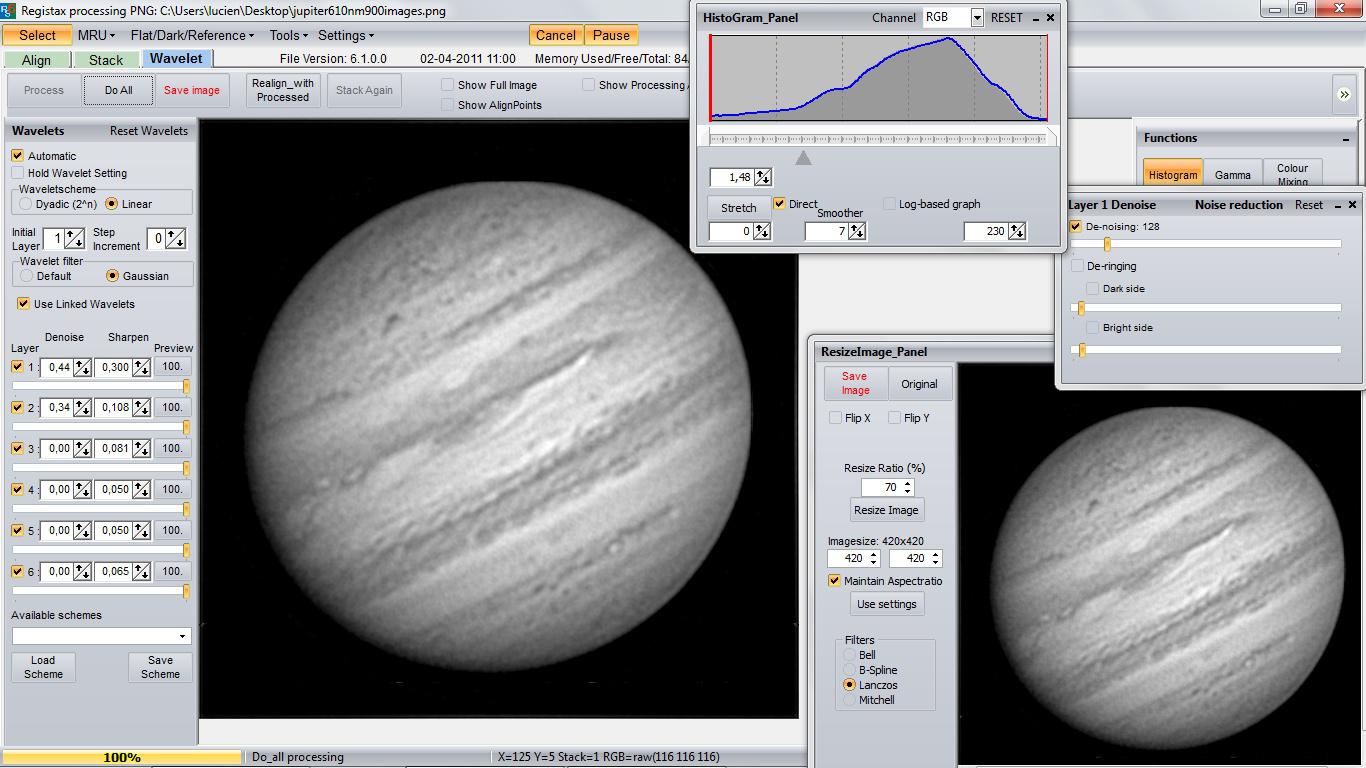This screenshot has width=1366, height=768.
Task: Click the histogram Stretch button
Action: (x=739, y=208)
